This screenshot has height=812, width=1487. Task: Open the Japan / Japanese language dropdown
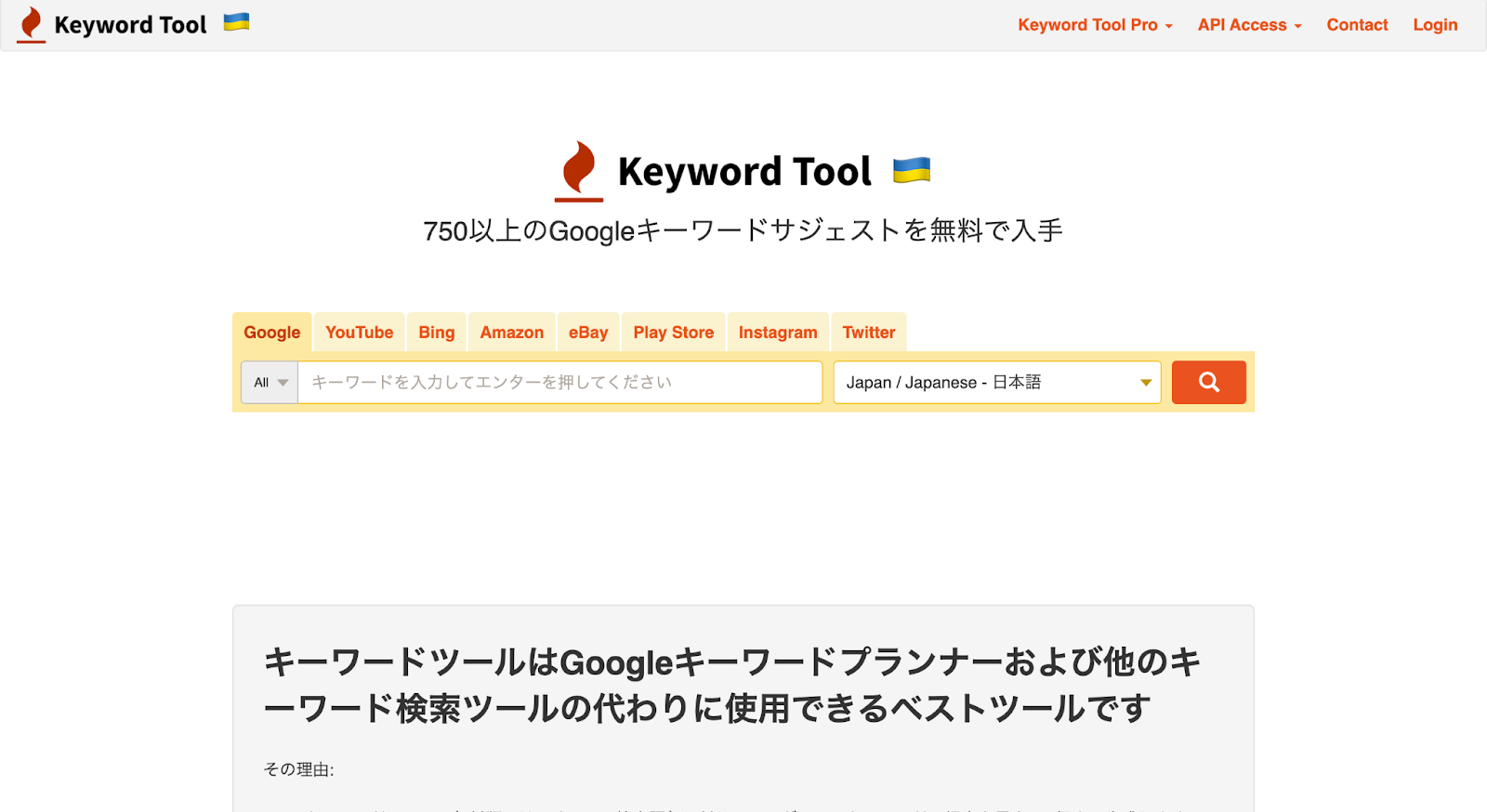tap(997, 382)
